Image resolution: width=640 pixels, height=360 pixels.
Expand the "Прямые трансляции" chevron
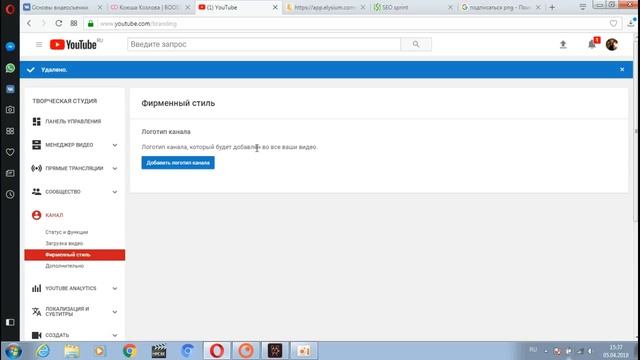pyautogui.click(x=115, y=168)
